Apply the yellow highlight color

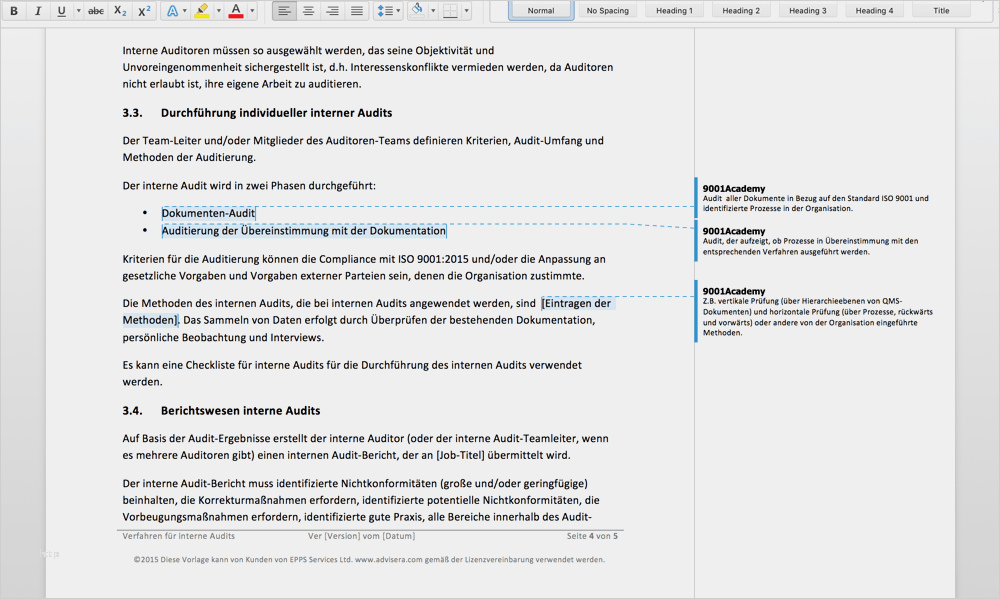[202, 11]
